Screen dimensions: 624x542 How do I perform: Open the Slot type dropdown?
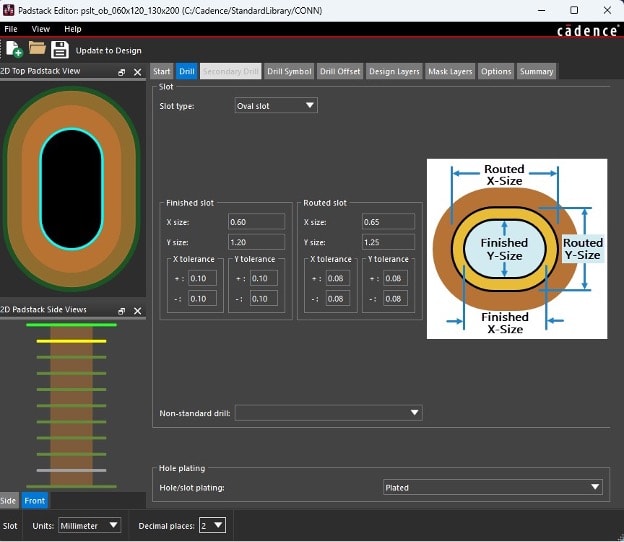click(275, 105)
